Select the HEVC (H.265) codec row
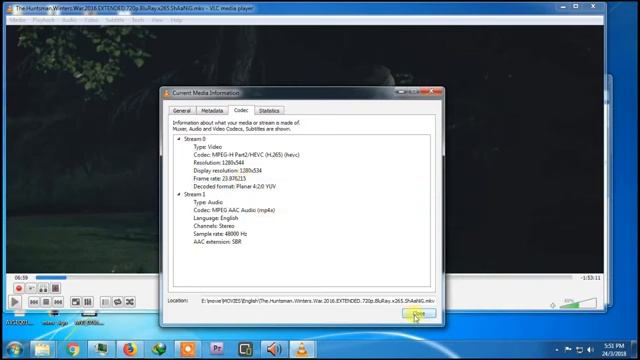 247,155
